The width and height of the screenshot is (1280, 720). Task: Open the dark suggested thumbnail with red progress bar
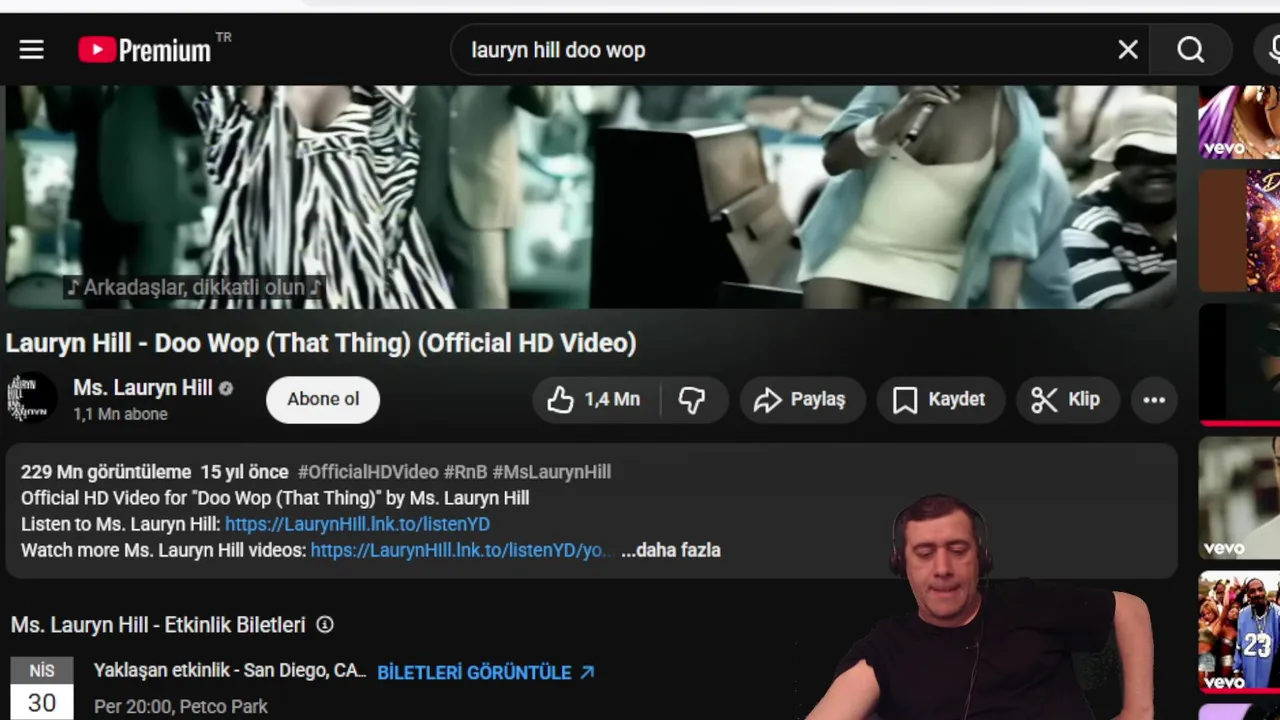tap(1239, 365)
